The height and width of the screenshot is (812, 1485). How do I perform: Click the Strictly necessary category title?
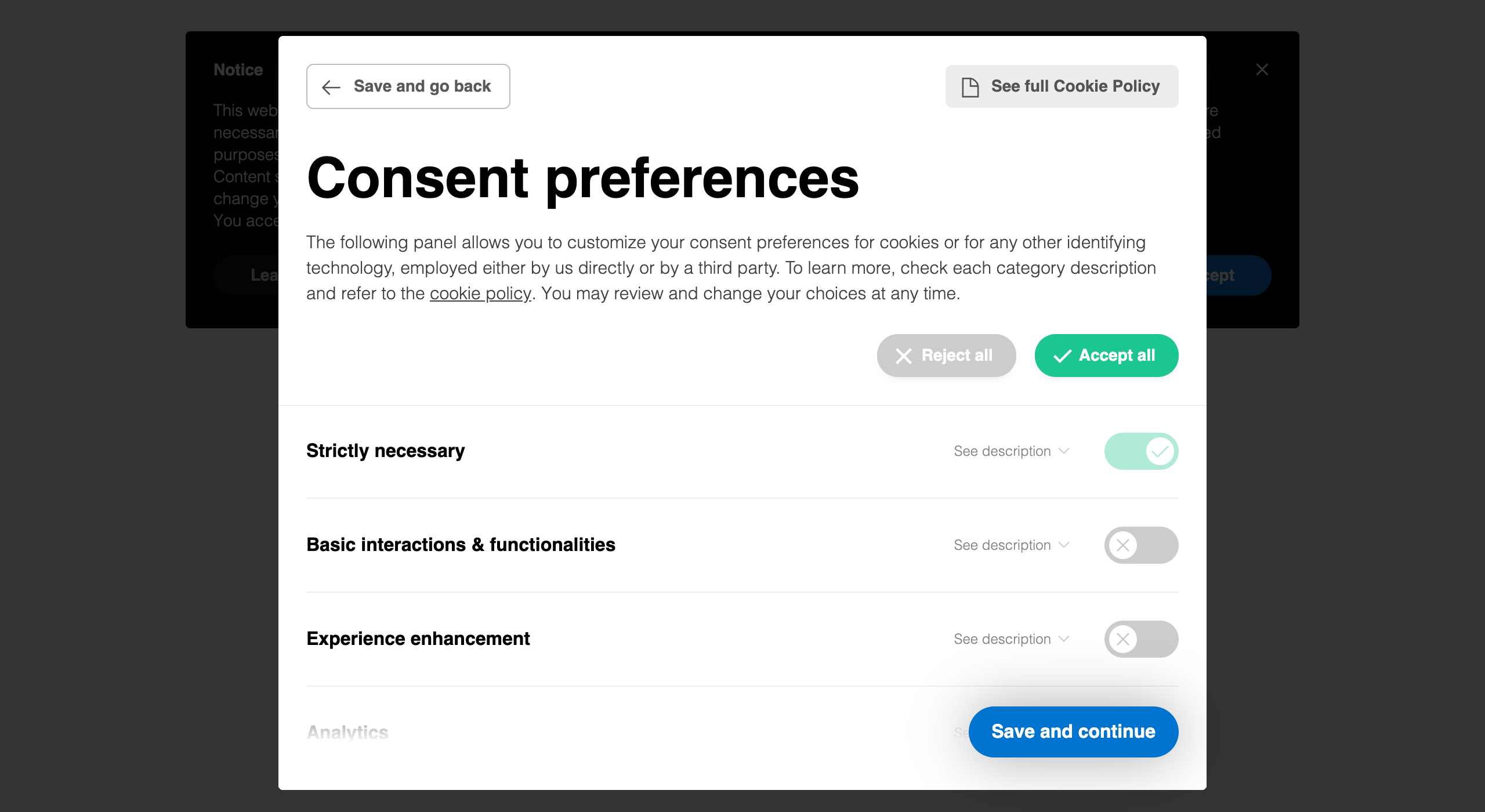[386, 451]
